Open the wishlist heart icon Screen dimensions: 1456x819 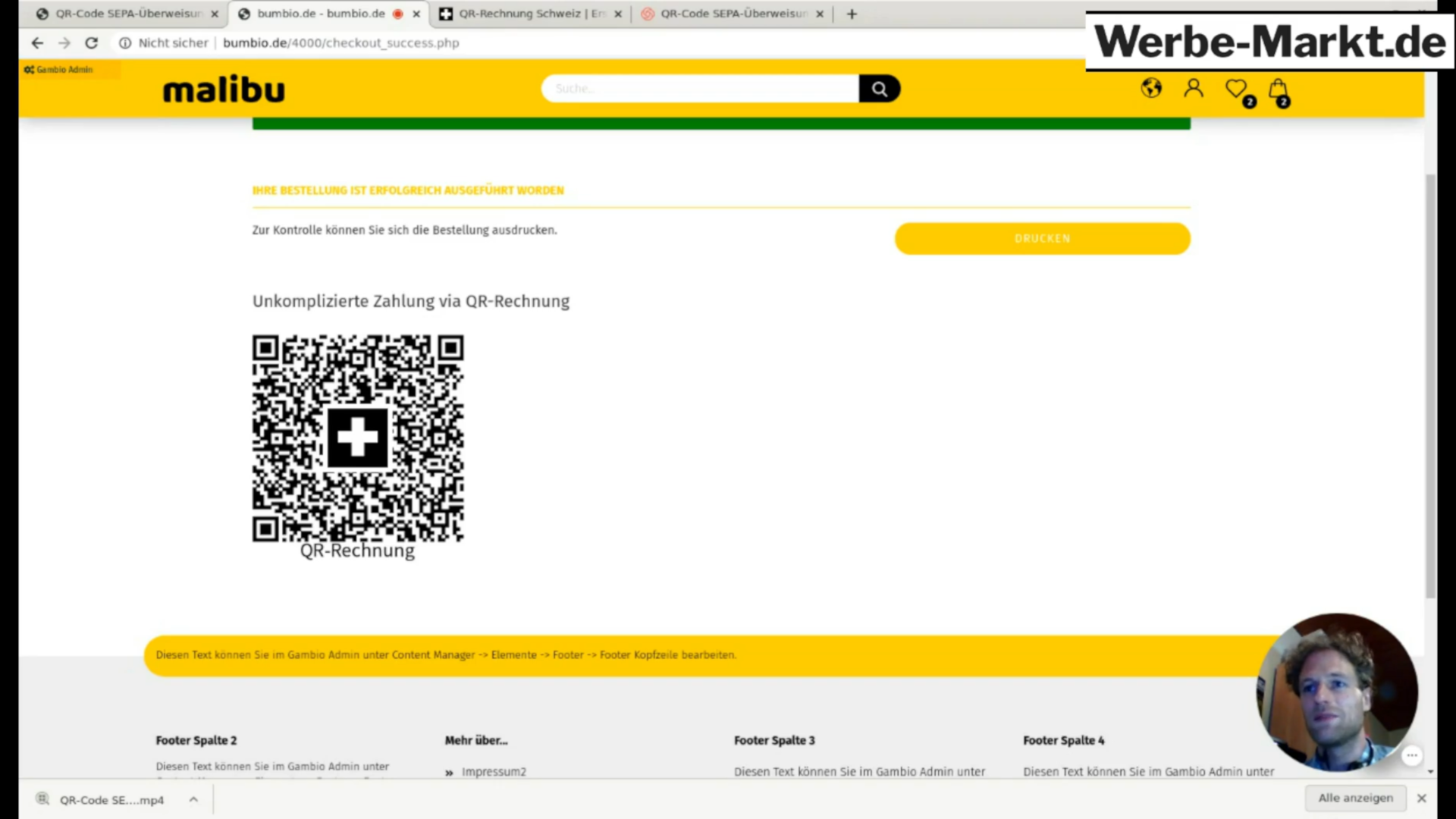[x=1238, y=91]
